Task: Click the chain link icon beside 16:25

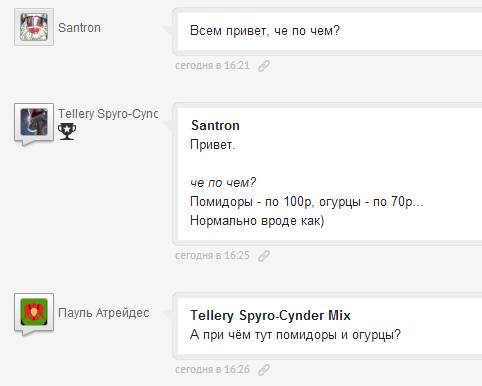Action: 264,256
